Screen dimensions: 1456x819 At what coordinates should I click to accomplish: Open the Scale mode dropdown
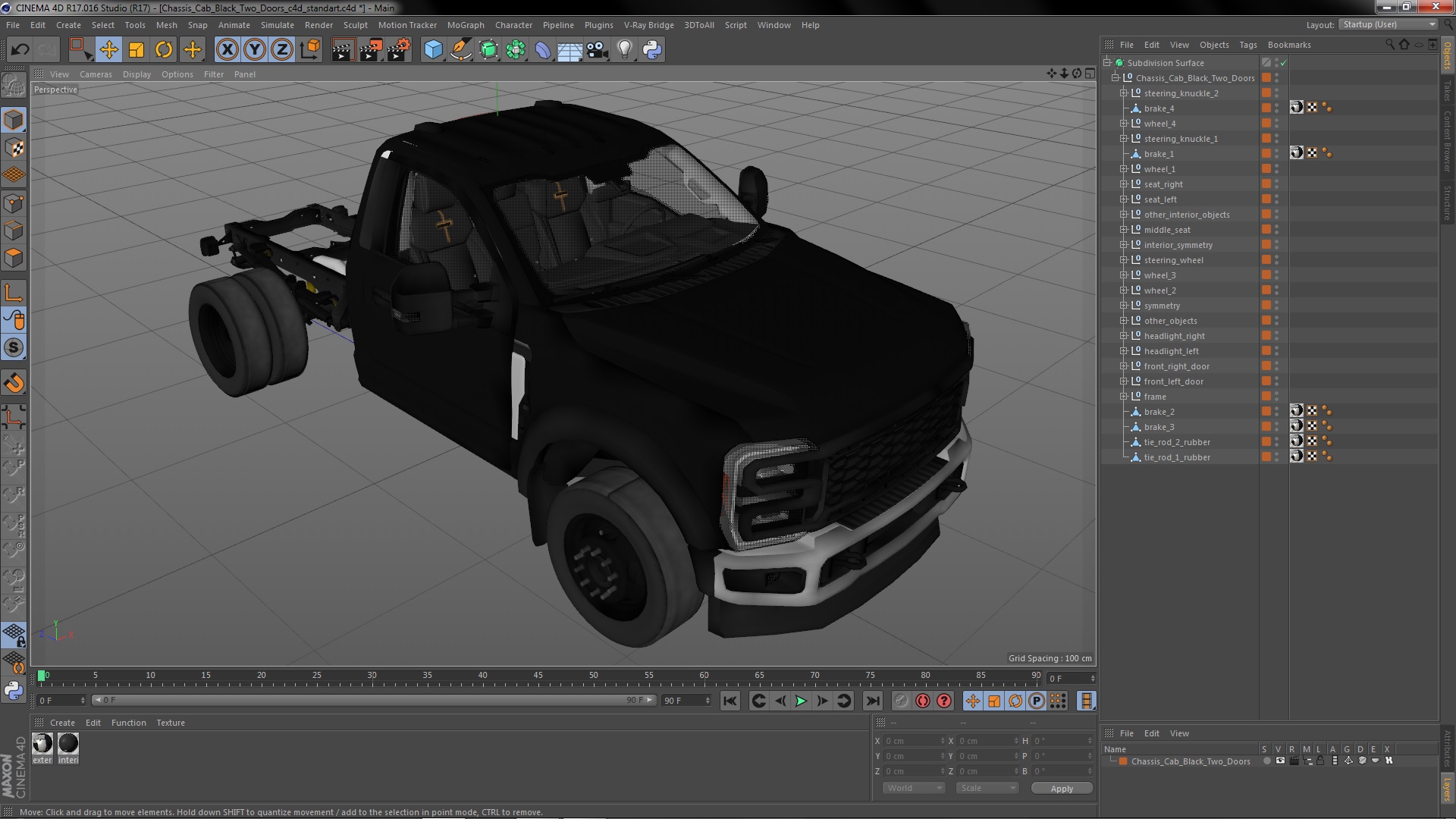987,788
